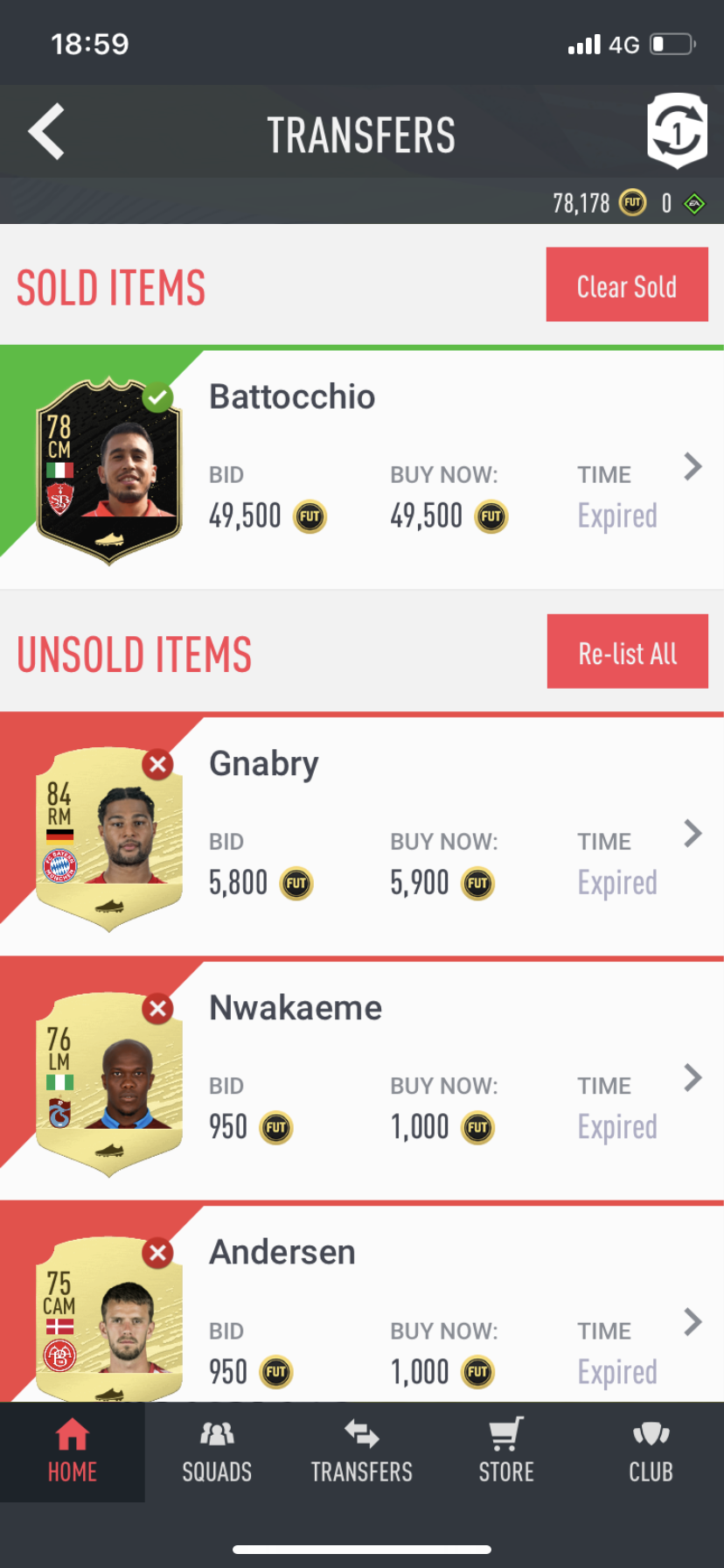Open the Club shield icon
The height and width of the screenshot is (1568, 724).
pos(651,1434)
